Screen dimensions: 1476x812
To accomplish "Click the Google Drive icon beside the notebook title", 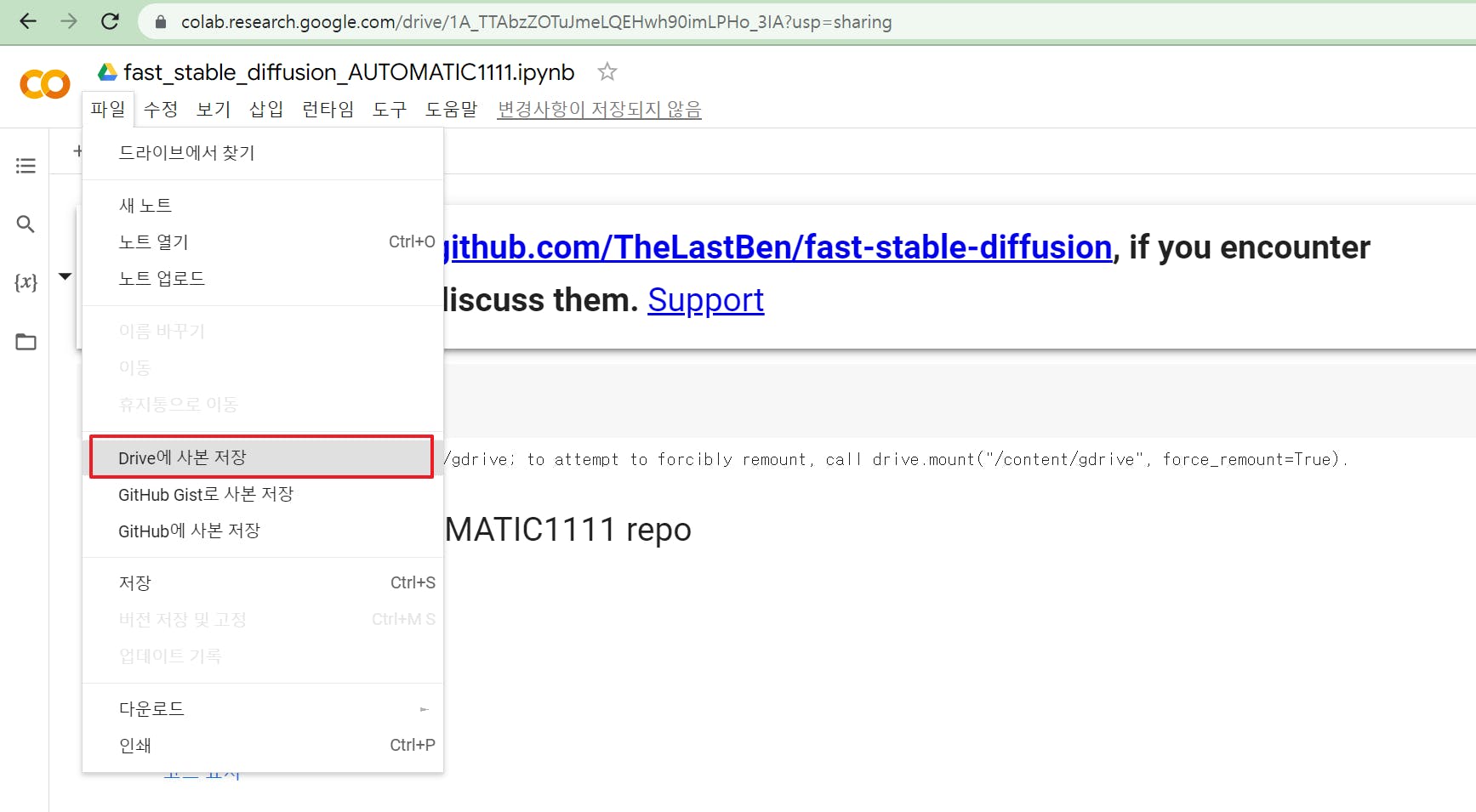I will click(x=107, y=72).
